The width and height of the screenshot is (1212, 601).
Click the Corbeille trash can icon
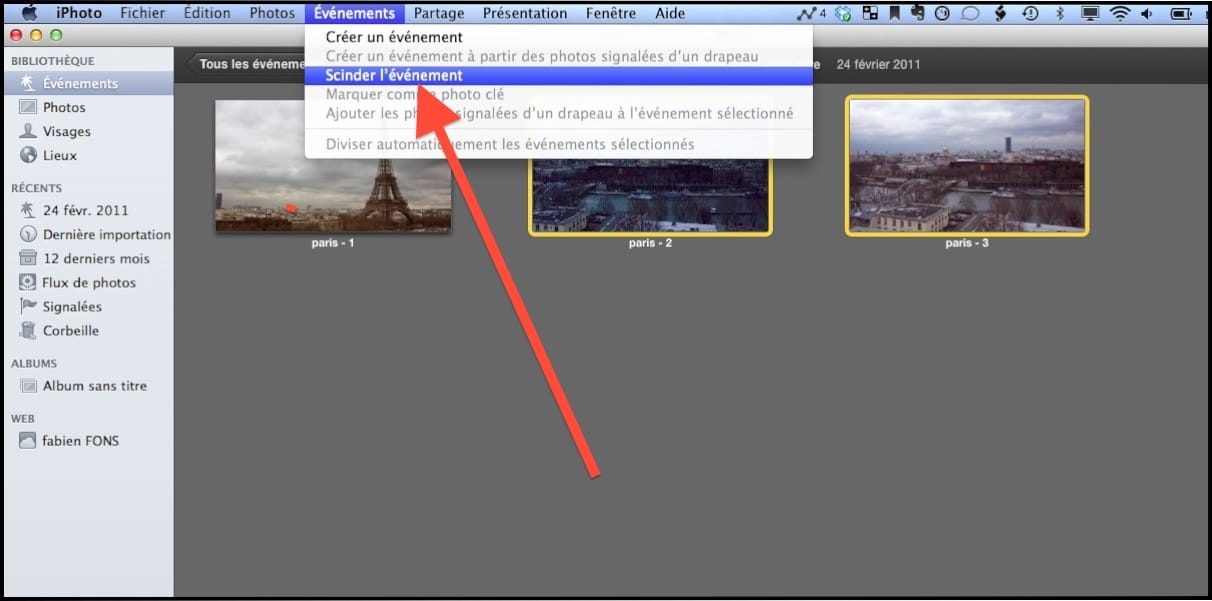27,330
